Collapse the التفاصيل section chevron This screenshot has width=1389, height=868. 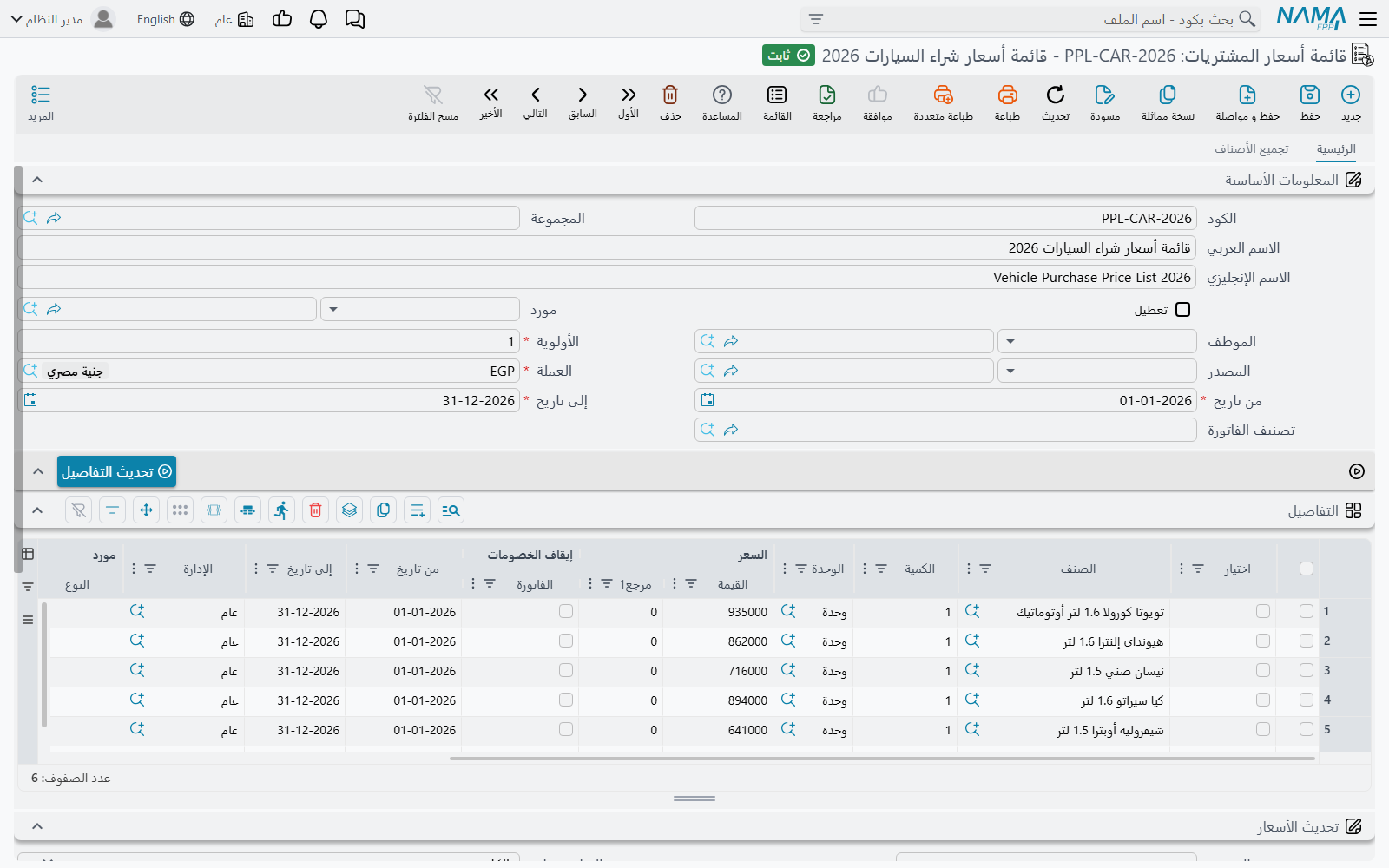(37, 510)
